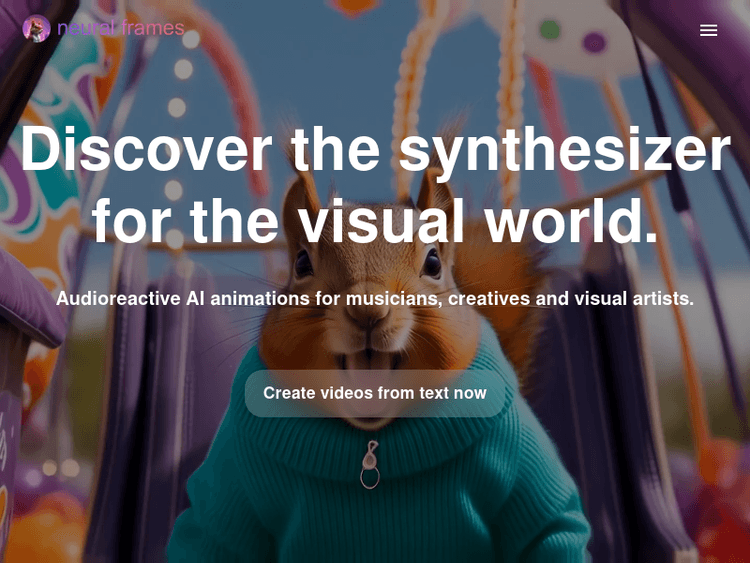Viewport: 750px width, 563px height.
Task: Click the squirrel's right eye
Action: 431,263
